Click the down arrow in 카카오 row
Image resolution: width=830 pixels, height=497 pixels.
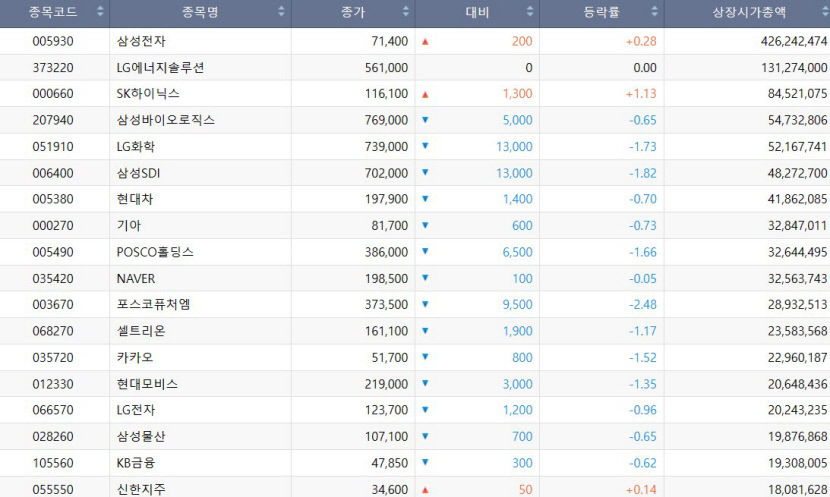point(425,357)
